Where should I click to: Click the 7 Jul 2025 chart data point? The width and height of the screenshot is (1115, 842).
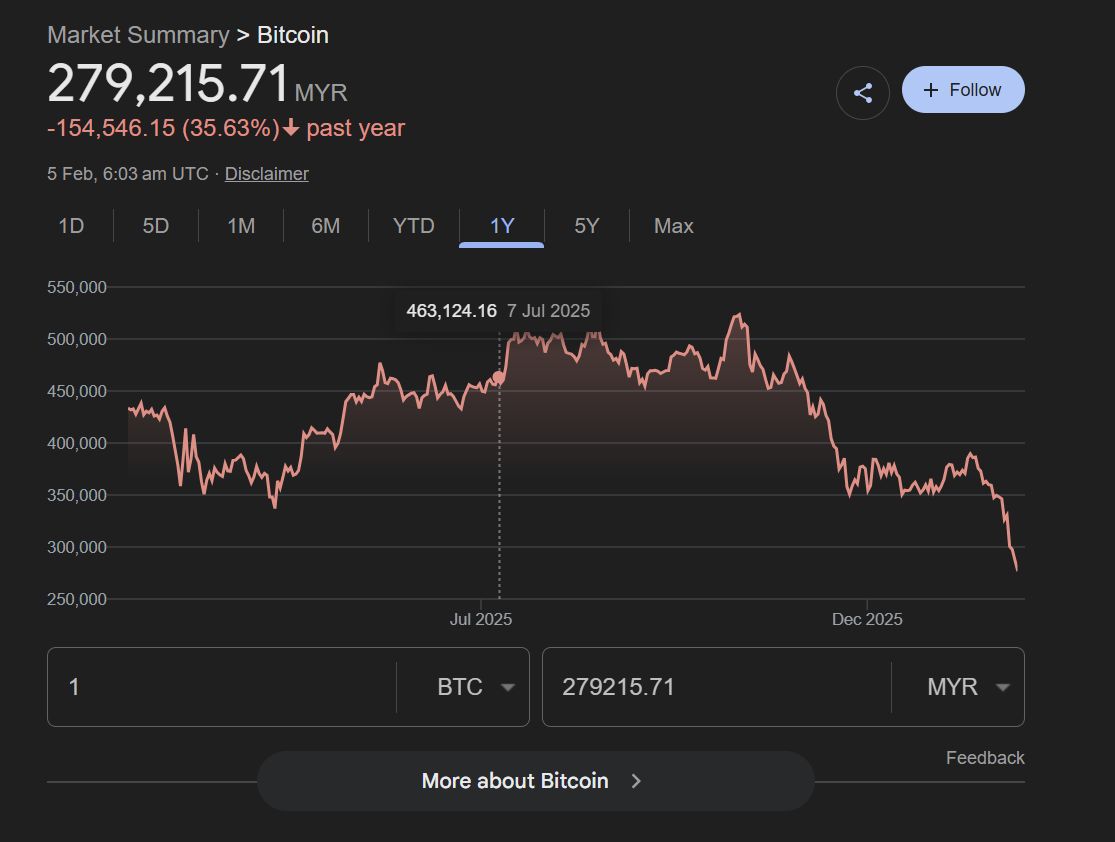499,377
